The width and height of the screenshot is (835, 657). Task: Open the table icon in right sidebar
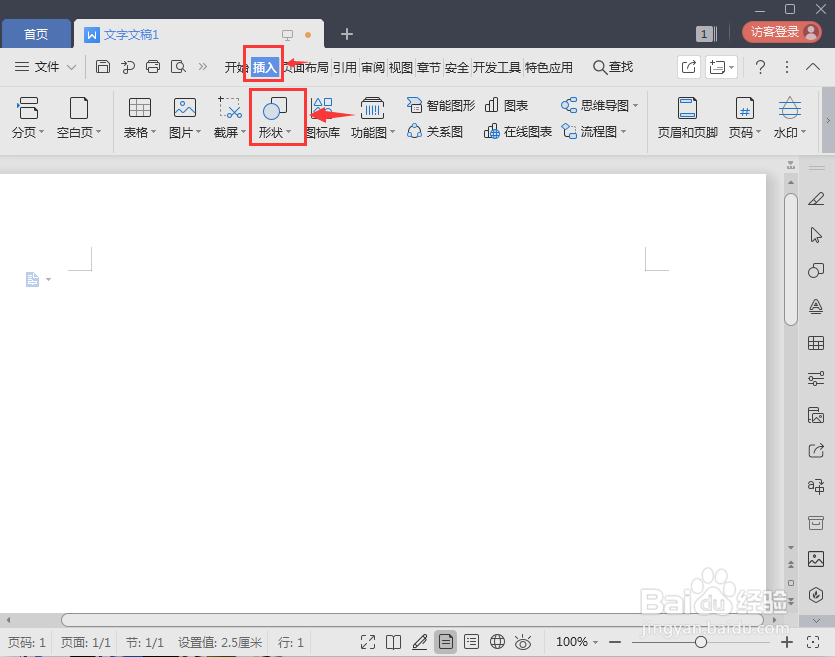click(816, 343)
